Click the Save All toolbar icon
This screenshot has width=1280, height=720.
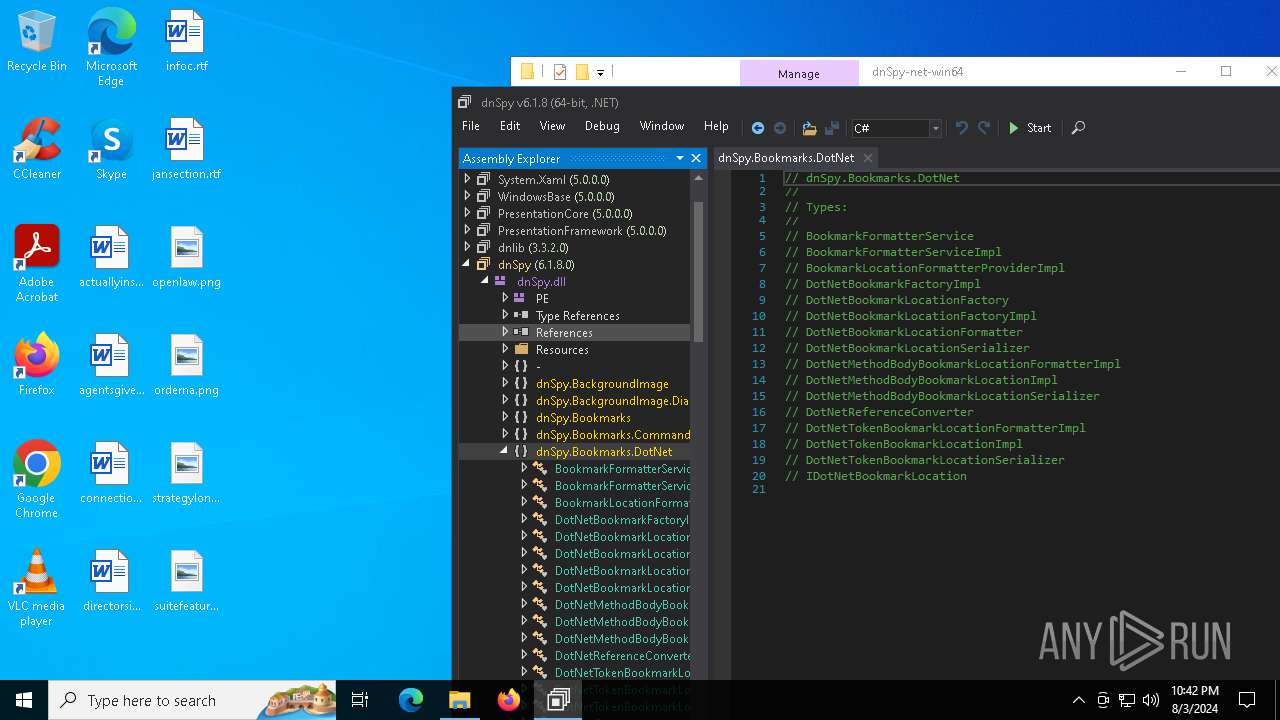pos(831,128)
